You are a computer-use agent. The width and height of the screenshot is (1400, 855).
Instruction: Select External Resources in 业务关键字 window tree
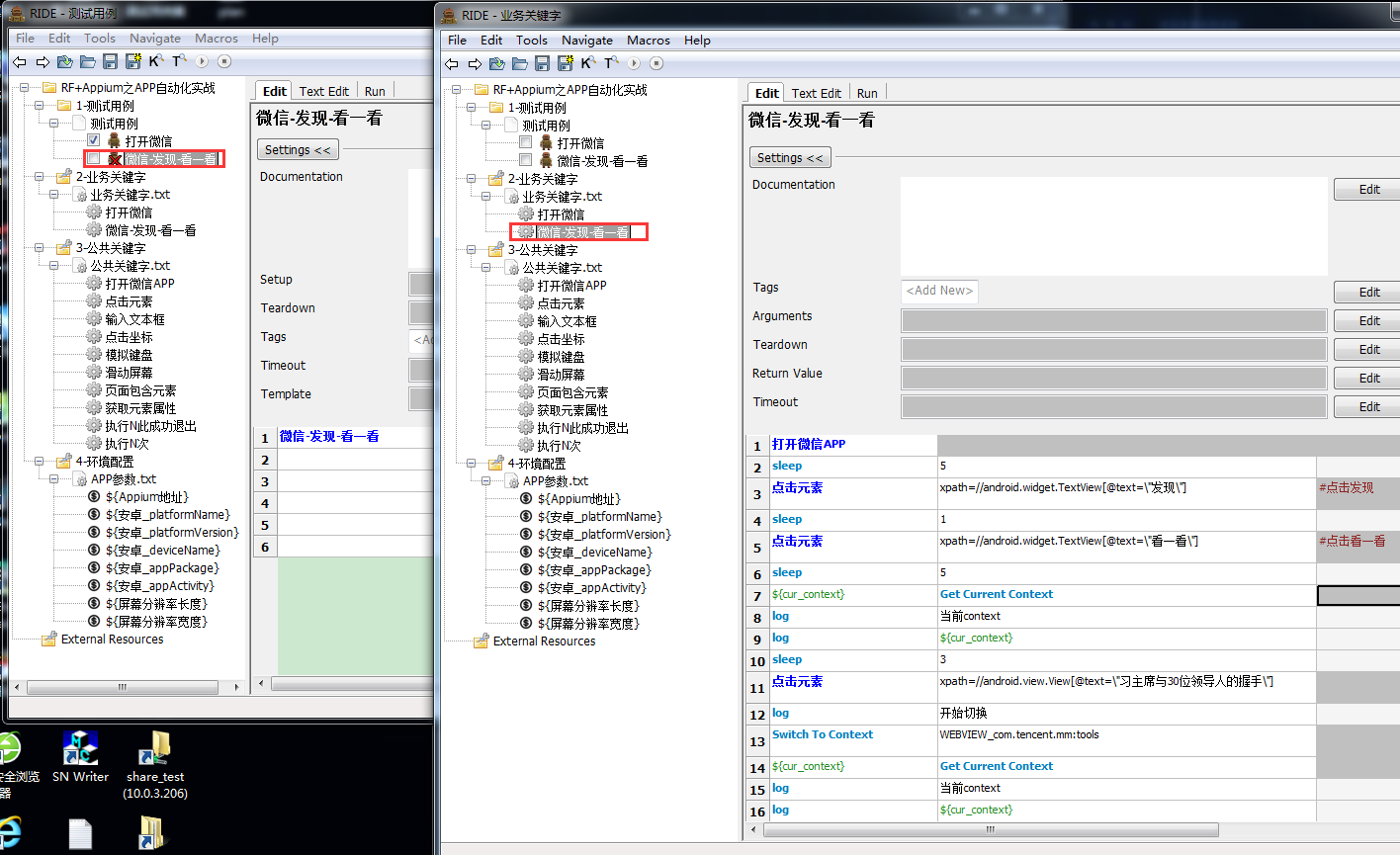pos(545,641)
